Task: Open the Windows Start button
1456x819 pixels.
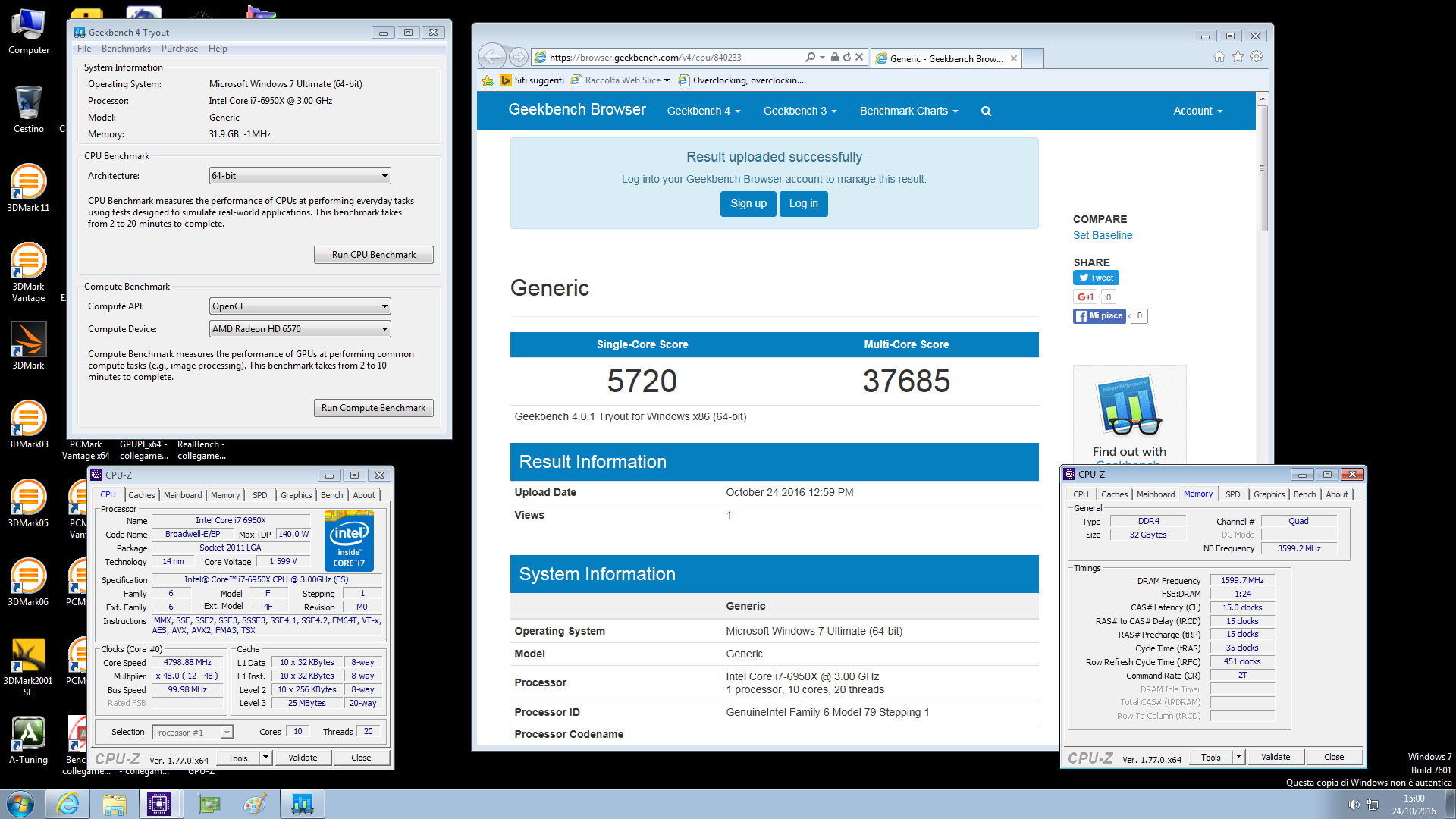Action: 20,804
